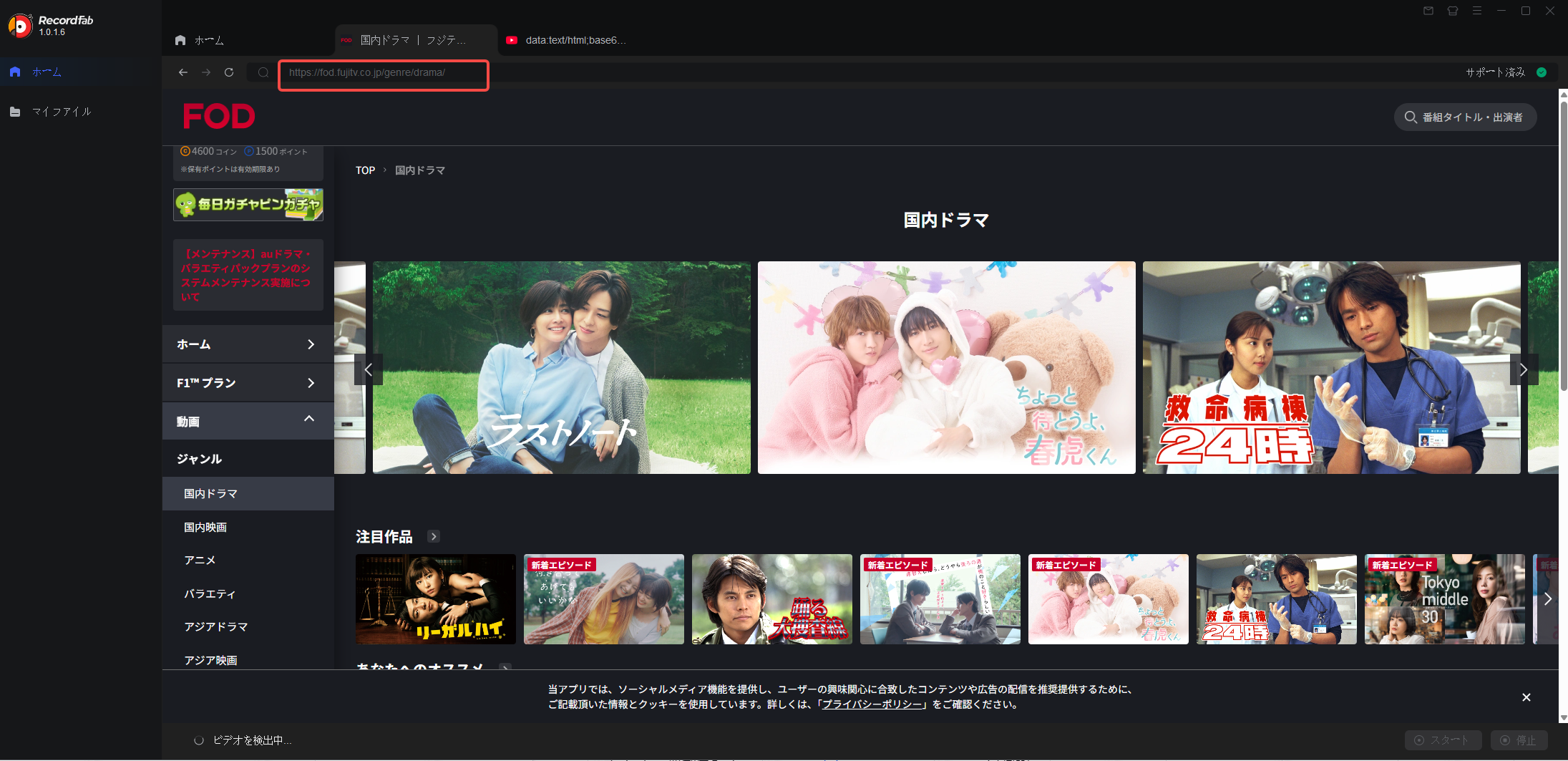The height and width of the screenshot is (761, 1568).
Task: Open the RecordFab hamburger menu icon
Action: coord(1477,11)
